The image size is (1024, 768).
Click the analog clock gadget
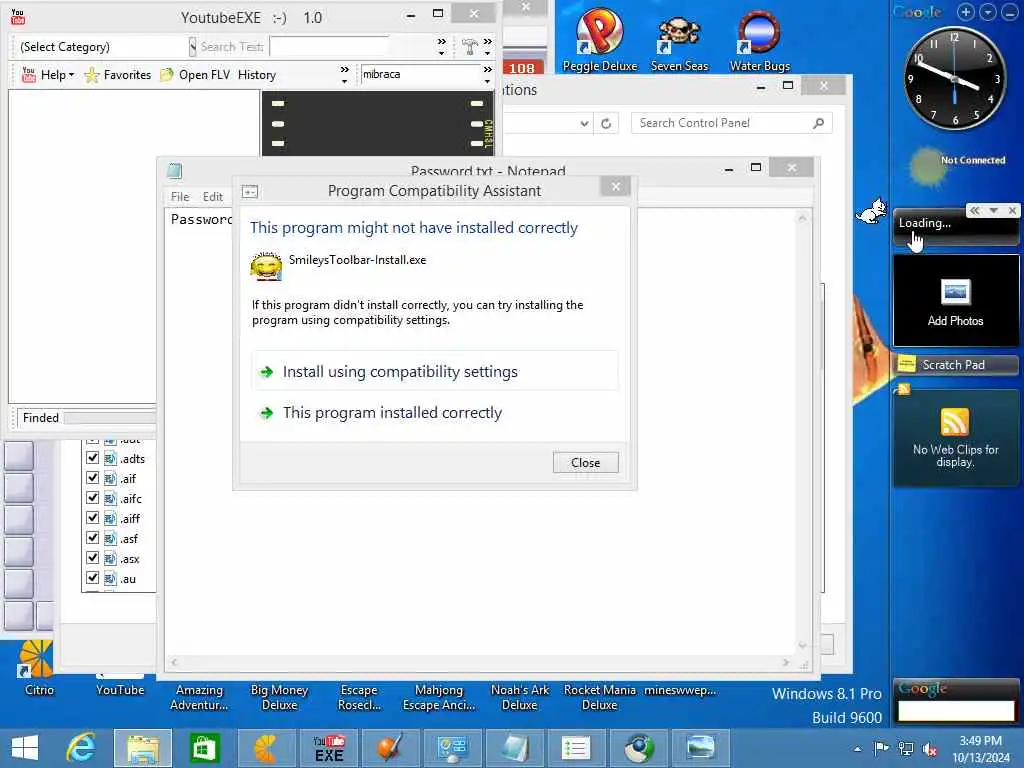pyautogui.click(x=953, y=78)
